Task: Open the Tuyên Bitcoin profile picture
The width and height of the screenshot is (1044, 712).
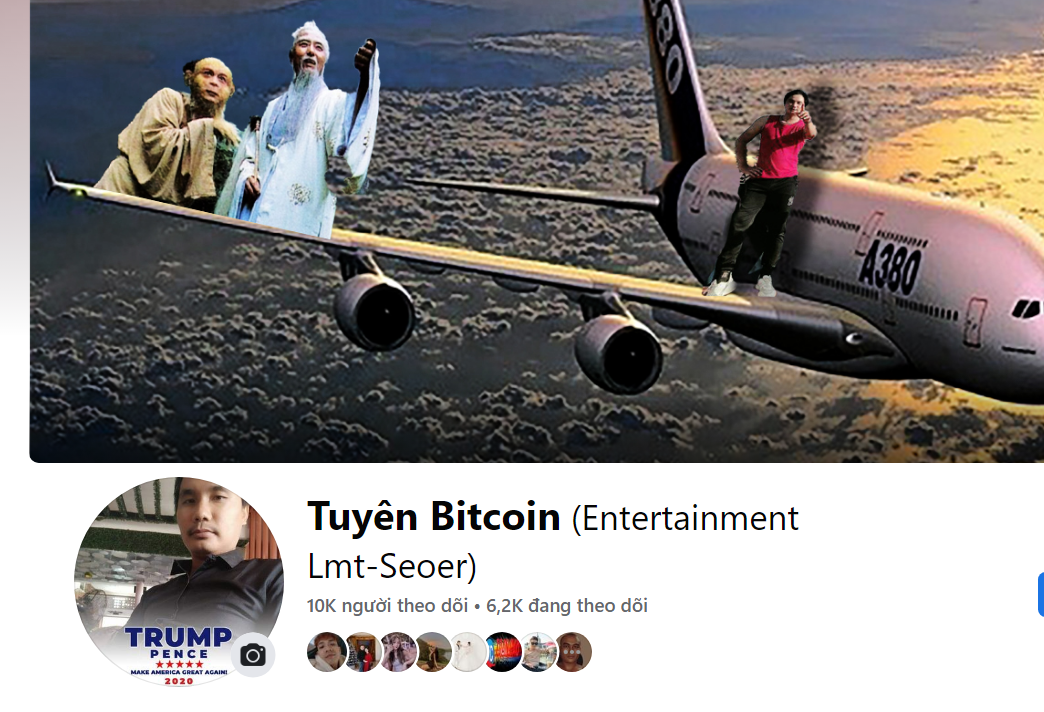Action: pos(179,581)
